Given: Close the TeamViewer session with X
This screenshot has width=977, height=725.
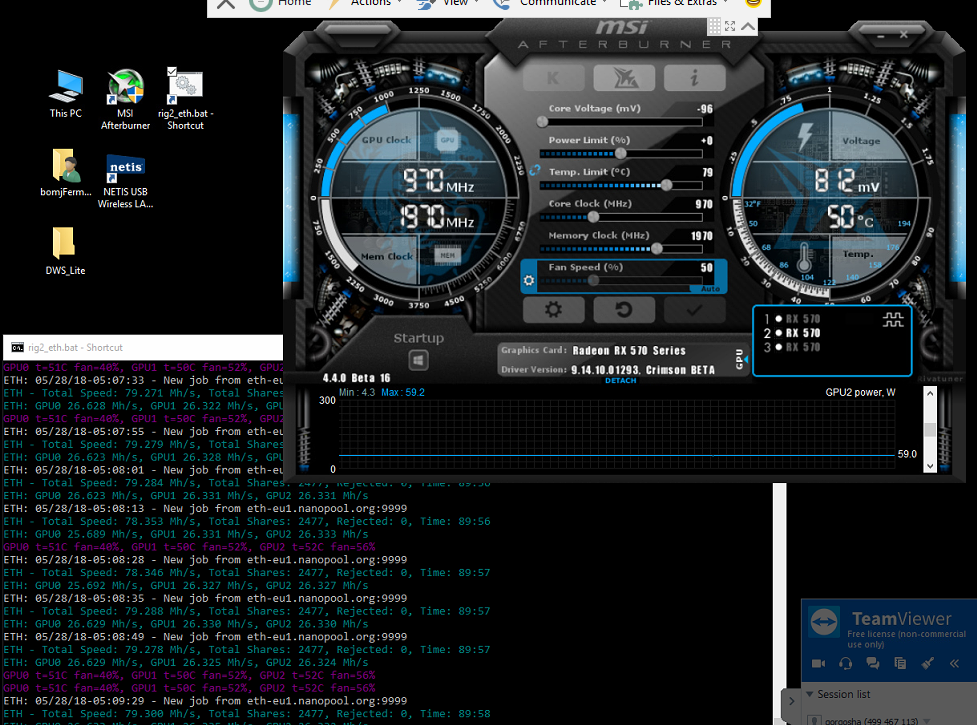Looking at the screenshot, I should pos(226,4).
